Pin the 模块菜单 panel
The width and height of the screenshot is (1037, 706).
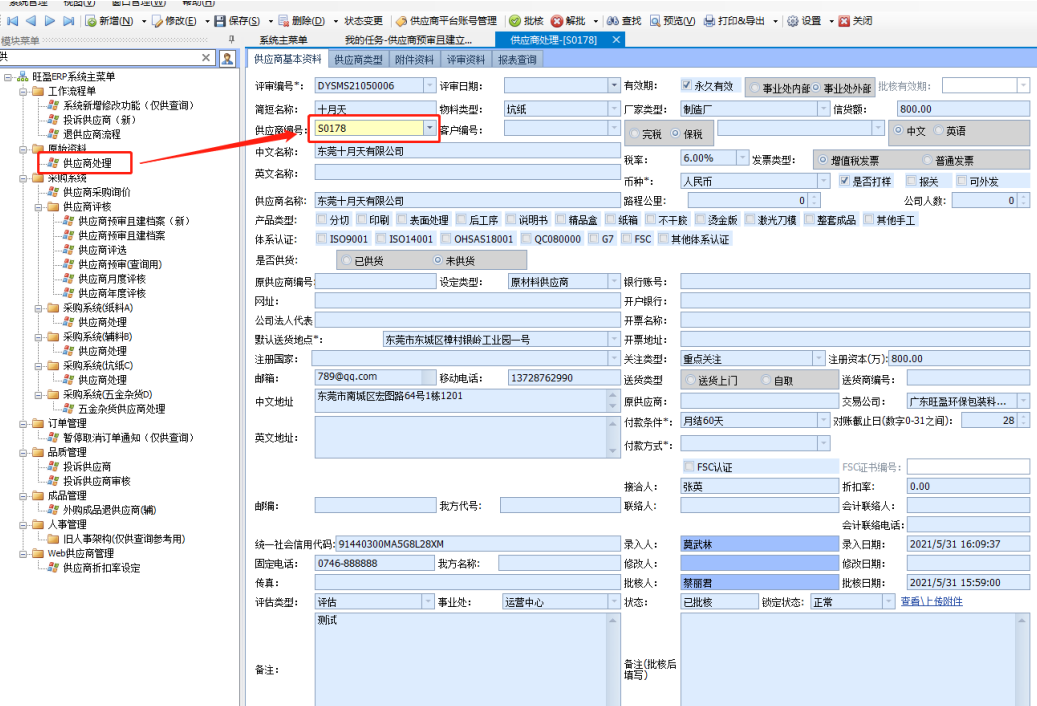pos(231,40)
